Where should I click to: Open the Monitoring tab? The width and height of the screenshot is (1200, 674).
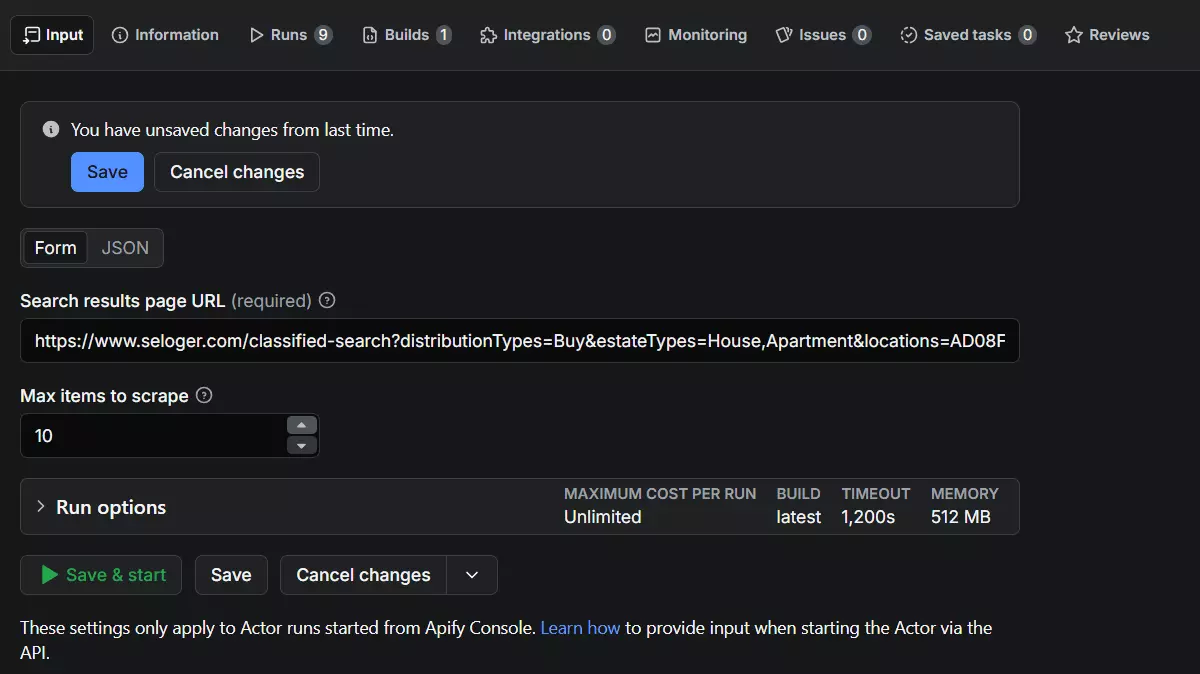pyautogui.click(x=696, y=35)
